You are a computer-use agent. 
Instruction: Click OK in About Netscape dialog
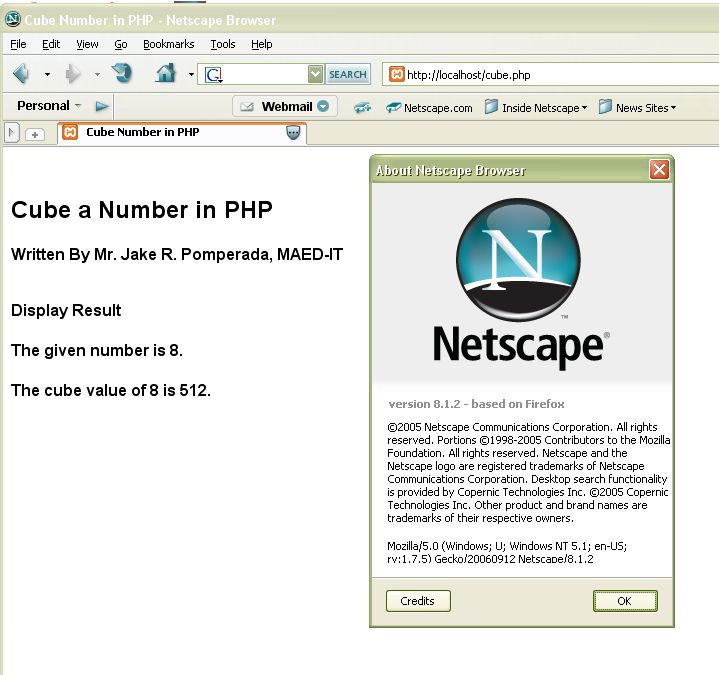625,601
